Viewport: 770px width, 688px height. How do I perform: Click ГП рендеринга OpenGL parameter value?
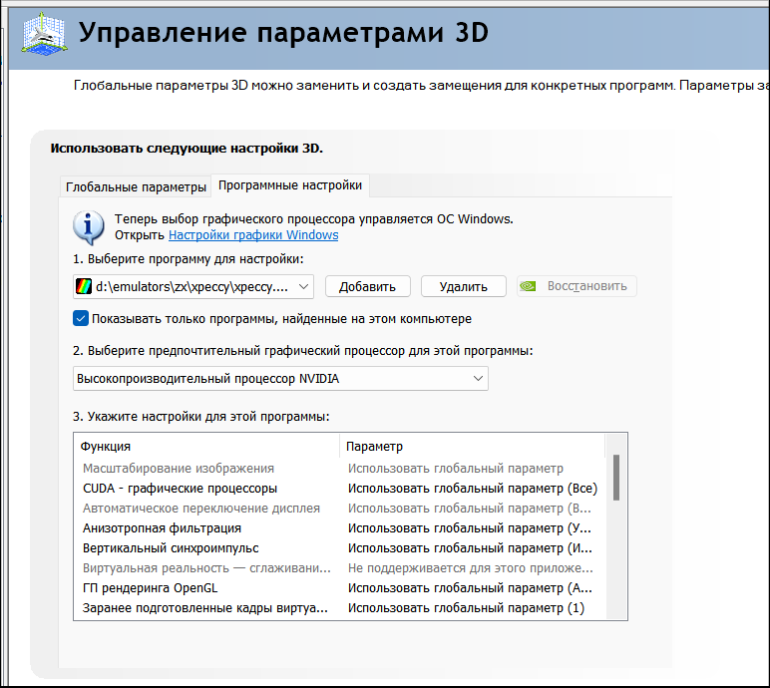click(x=470, y=588)
